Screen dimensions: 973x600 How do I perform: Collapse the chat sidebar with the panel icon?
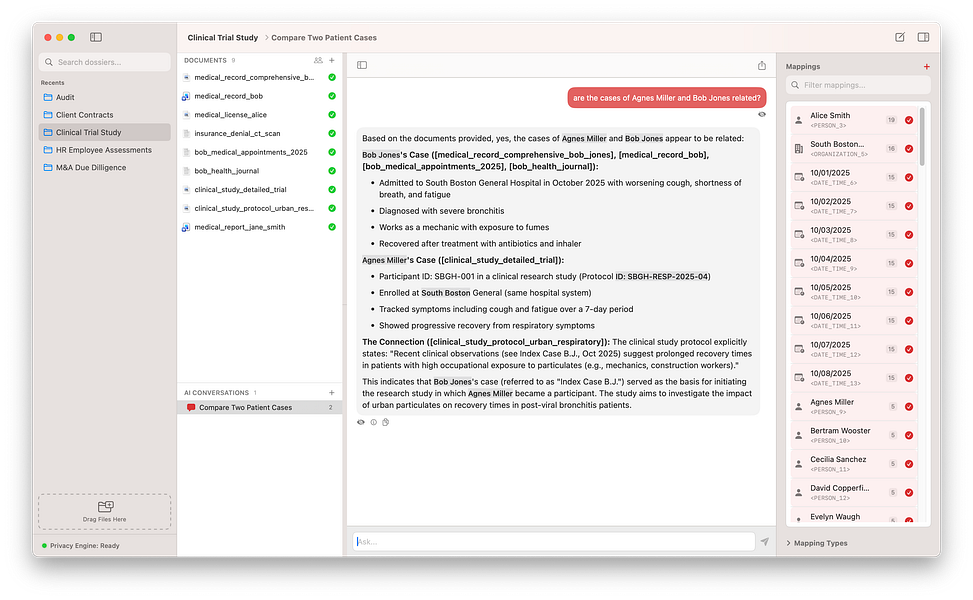click(360, 64)
